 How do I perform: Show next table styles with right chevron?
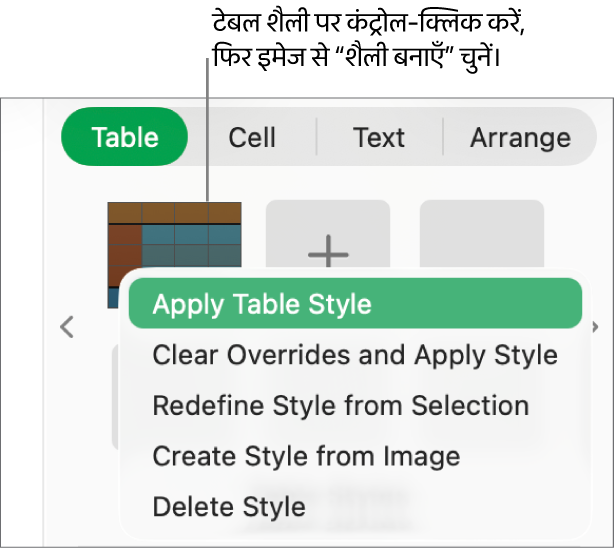coord(595,327)
